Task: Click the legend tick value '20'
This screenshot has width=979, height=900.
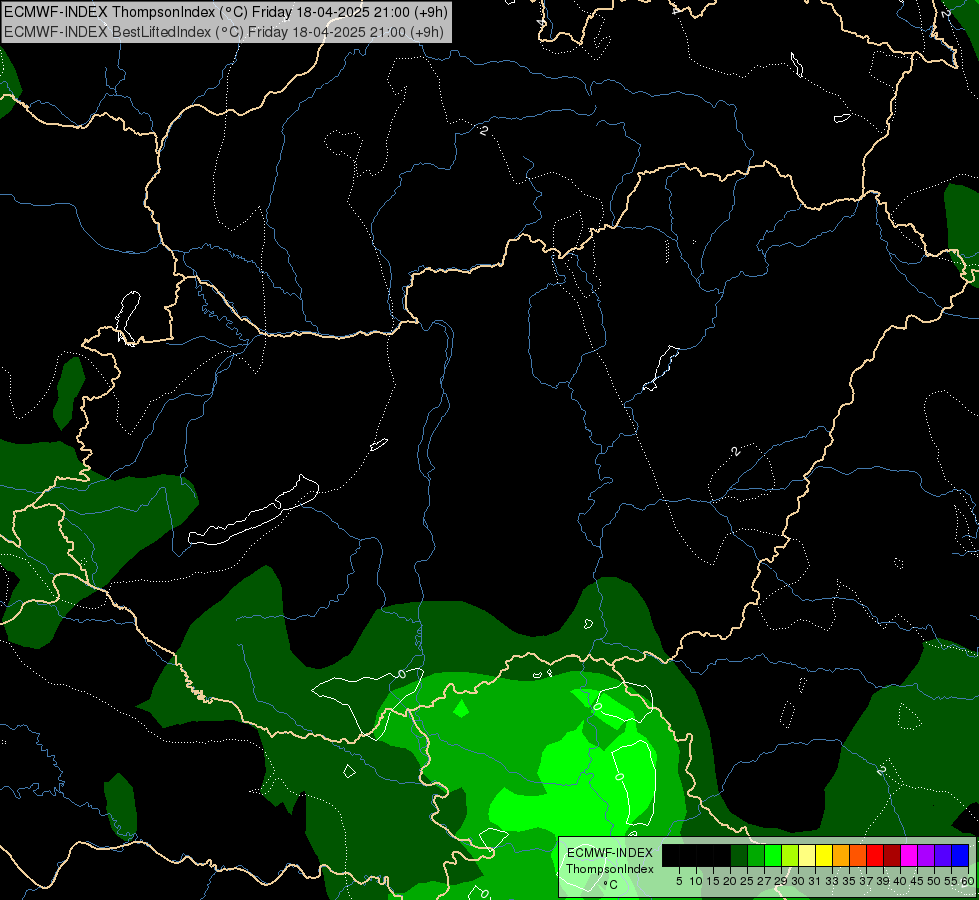Action: tap(730, 881)
